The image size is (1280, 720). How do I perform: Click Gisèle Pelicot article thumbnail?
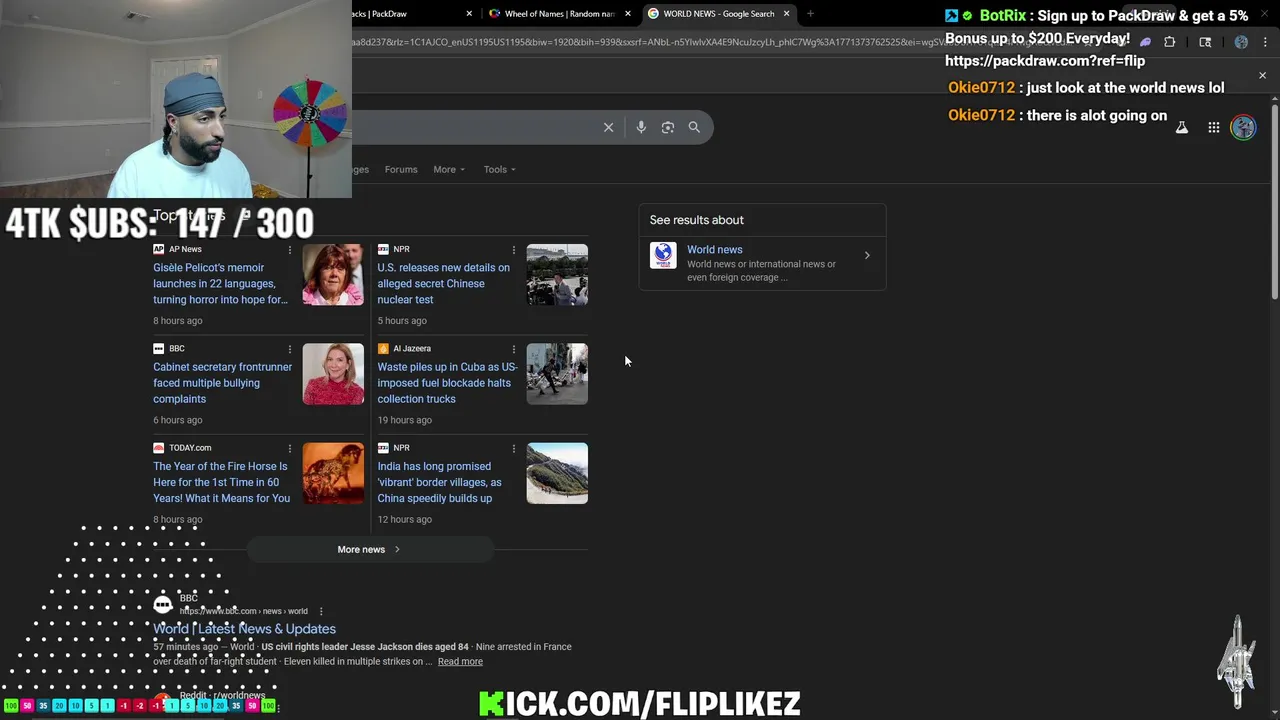pos(333,274)
